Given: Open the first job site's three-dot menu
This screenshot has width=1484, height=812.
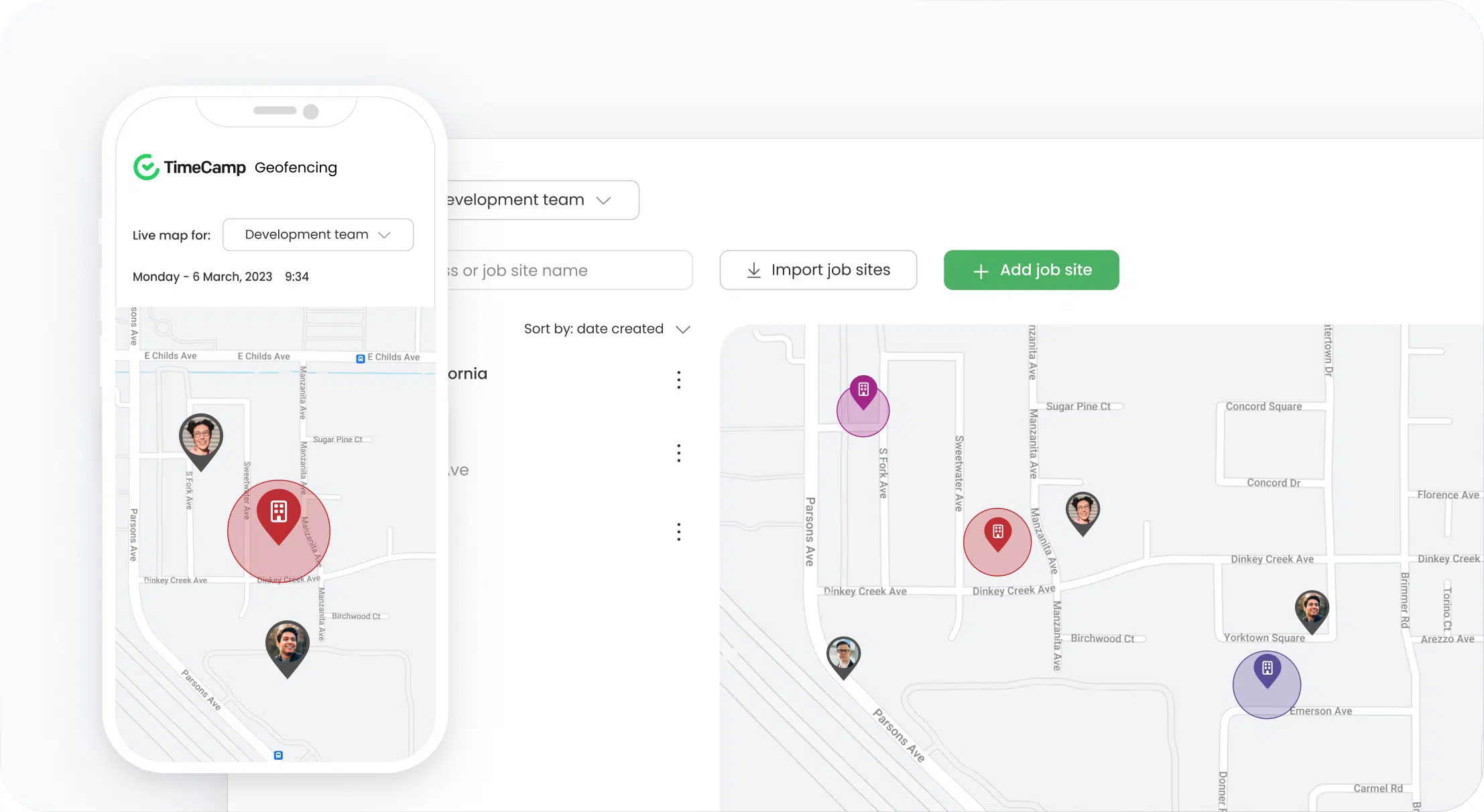Looking at the screenshot, I should [679, 380].
